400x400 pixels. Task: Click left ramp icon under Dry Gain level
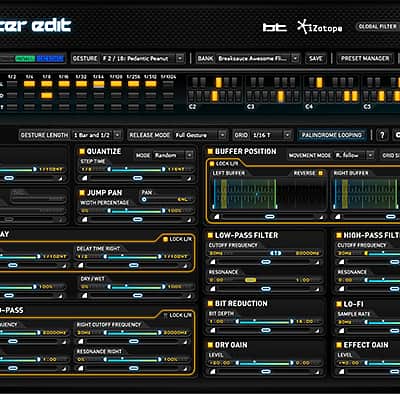pos(213,371)
